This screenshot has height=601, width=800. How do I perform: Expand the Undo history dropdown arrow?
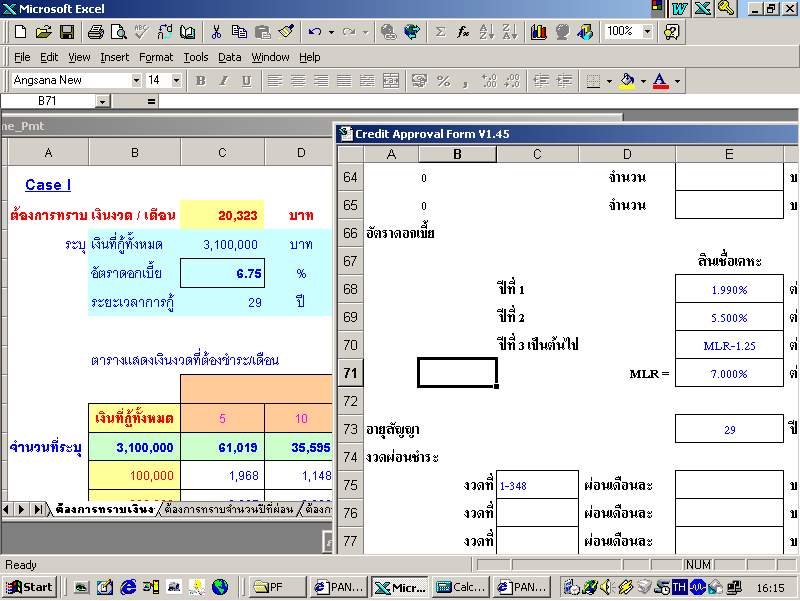(331, 32)
